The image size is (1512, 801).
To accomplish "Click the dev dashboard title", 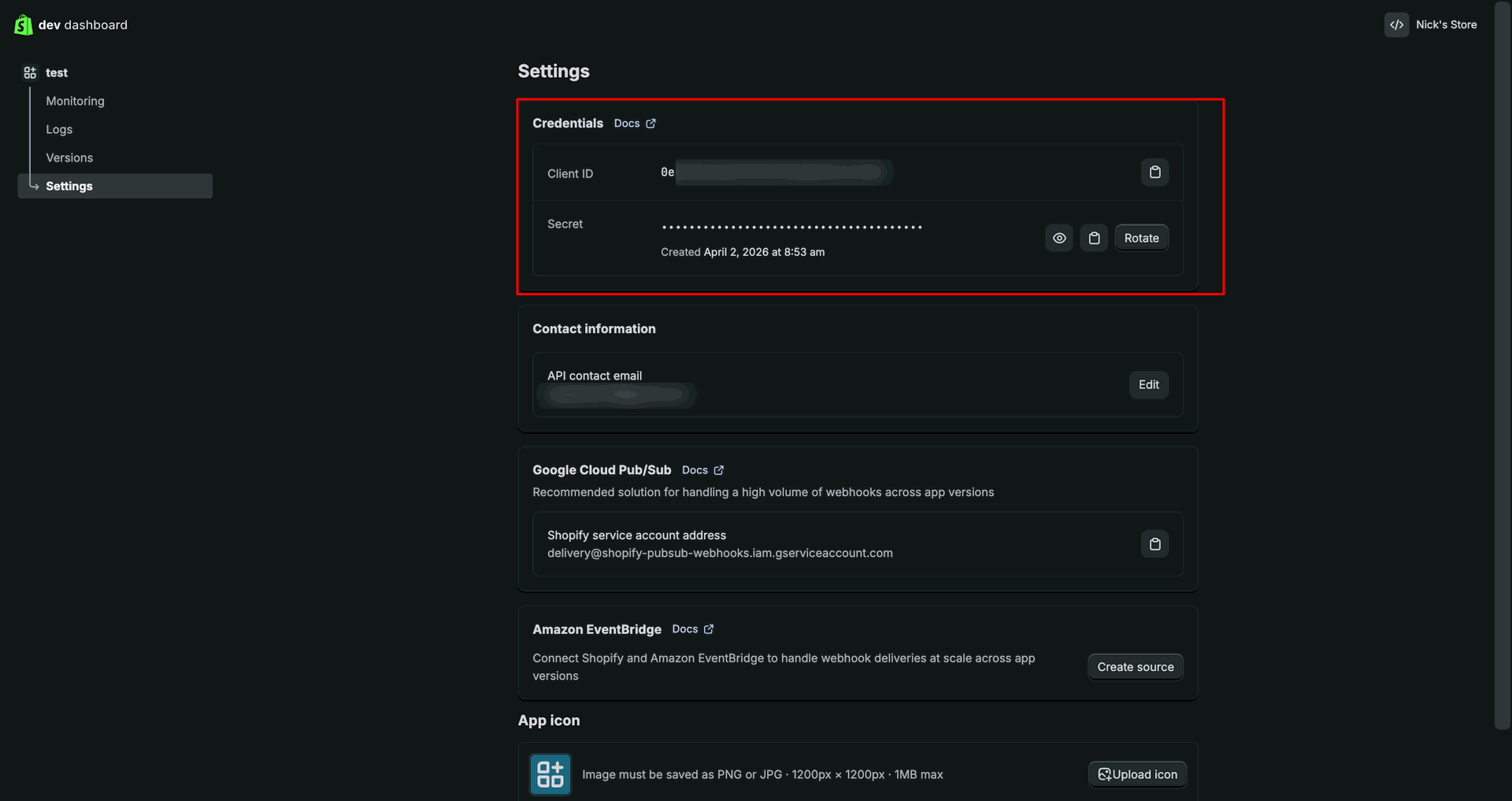I will click(83, 25).
